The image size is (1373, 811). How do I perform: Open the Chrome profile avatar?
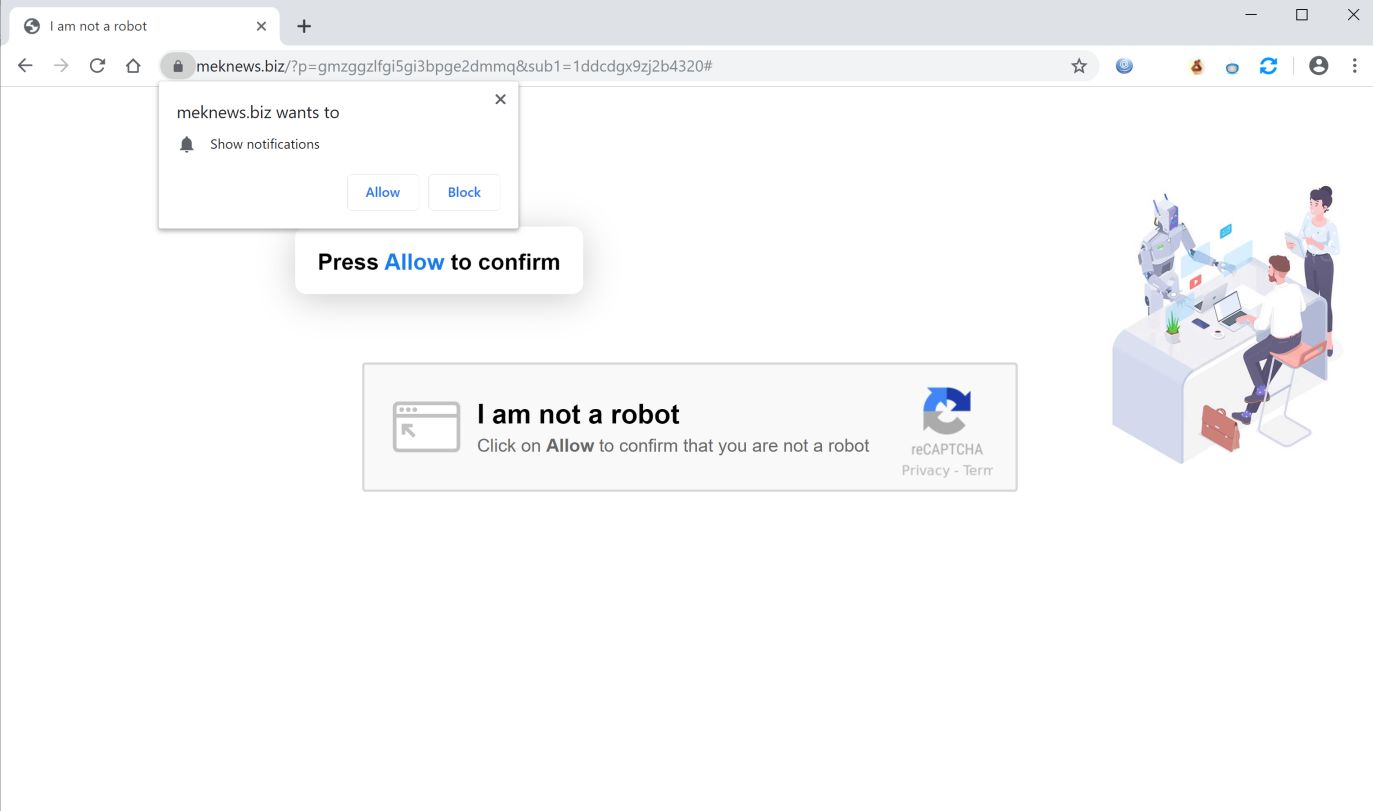[x=1318, y=65]
